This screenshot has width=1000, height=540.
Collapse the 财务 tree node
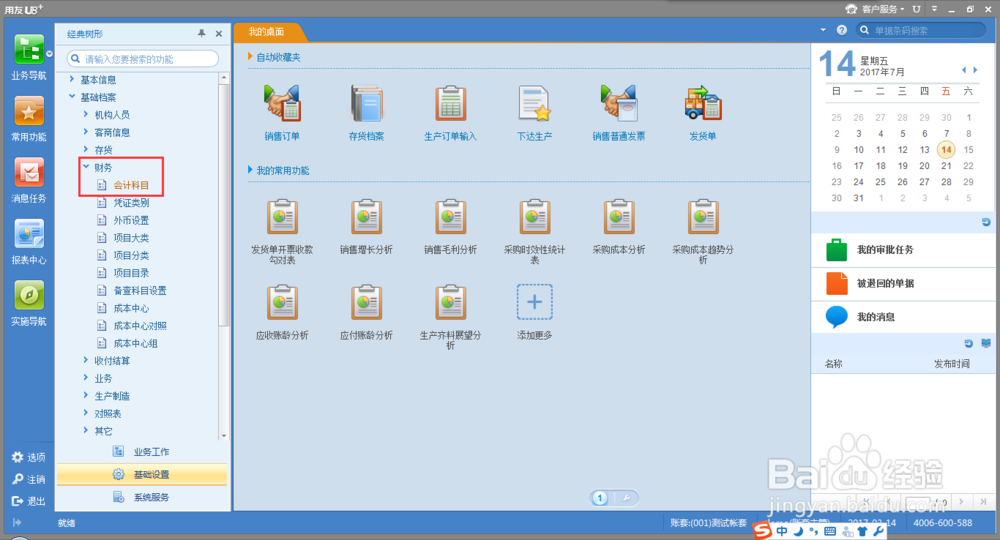pos(86,166)
